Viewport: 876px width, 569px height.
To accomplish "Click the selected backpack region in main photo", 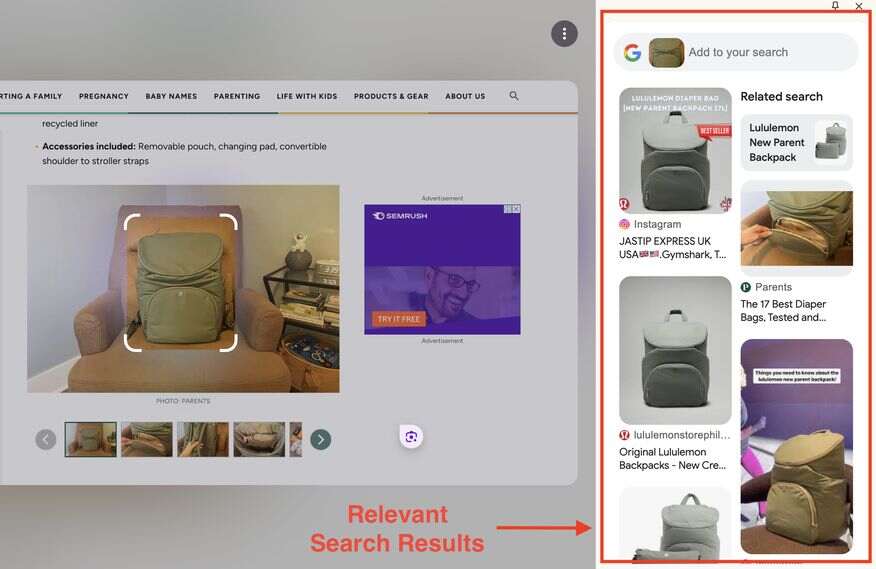I will click(x=180, y=283).
